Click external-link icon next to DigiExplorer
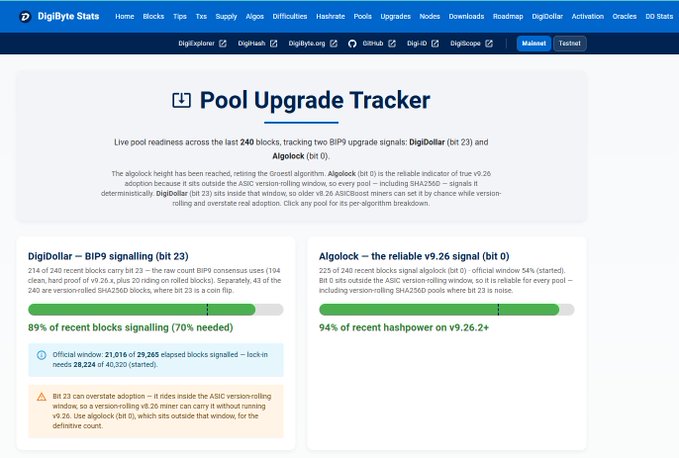 (x=223, y=43)
